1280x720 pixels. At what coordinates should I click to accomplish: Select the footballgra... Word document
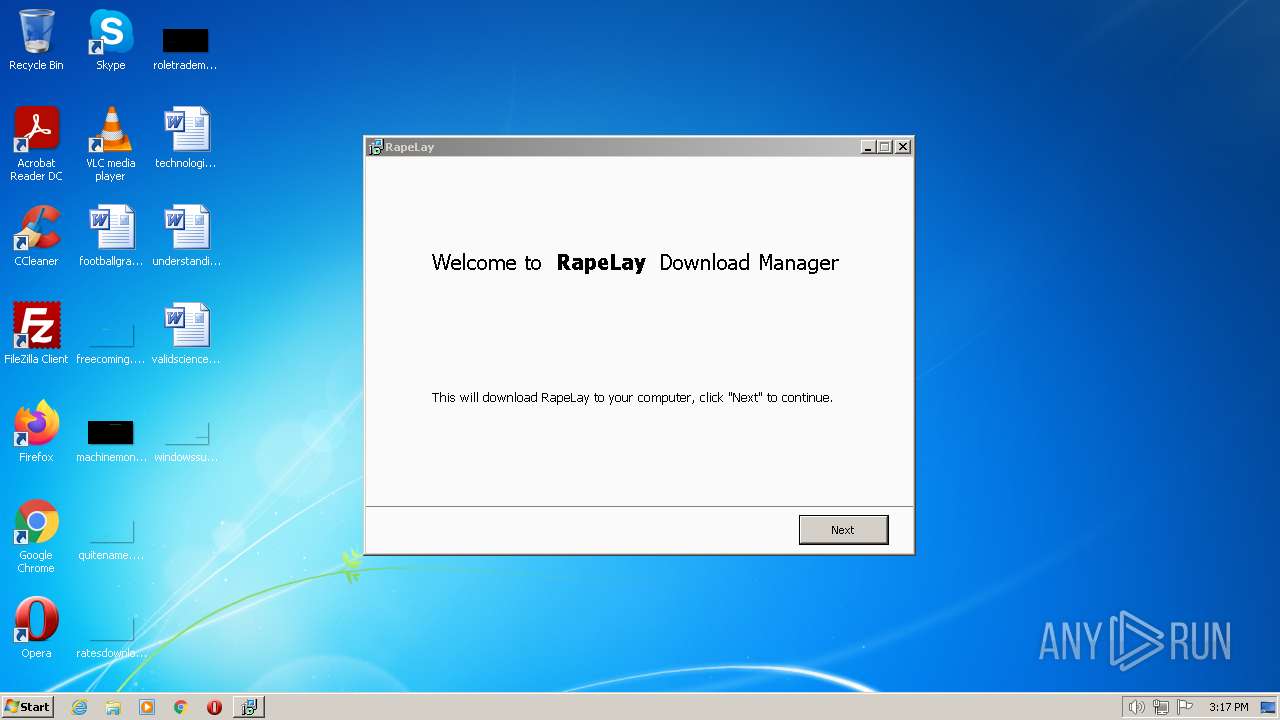pos(111,236)
